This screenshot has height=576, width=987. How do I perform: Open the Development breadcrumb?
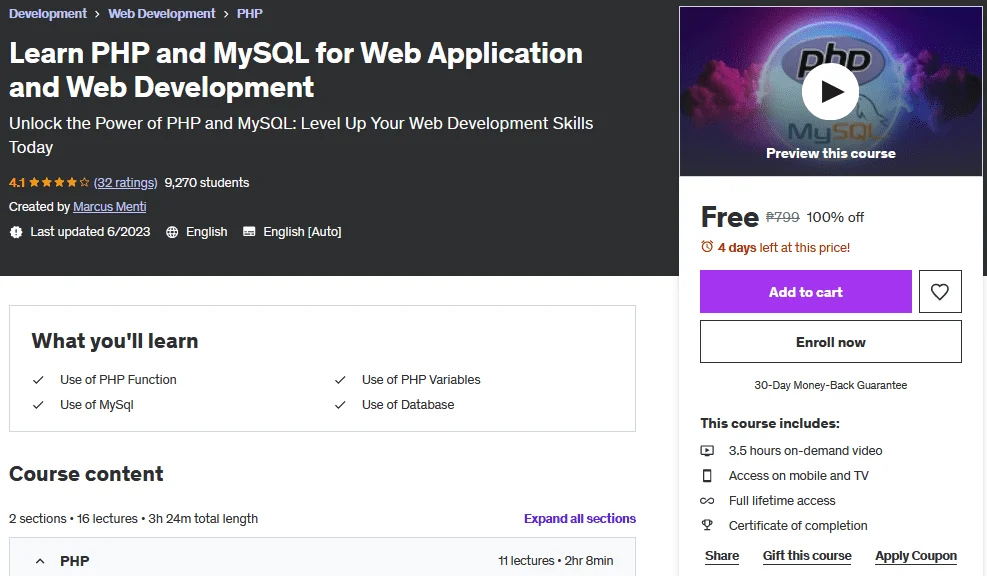pos(48,13)
